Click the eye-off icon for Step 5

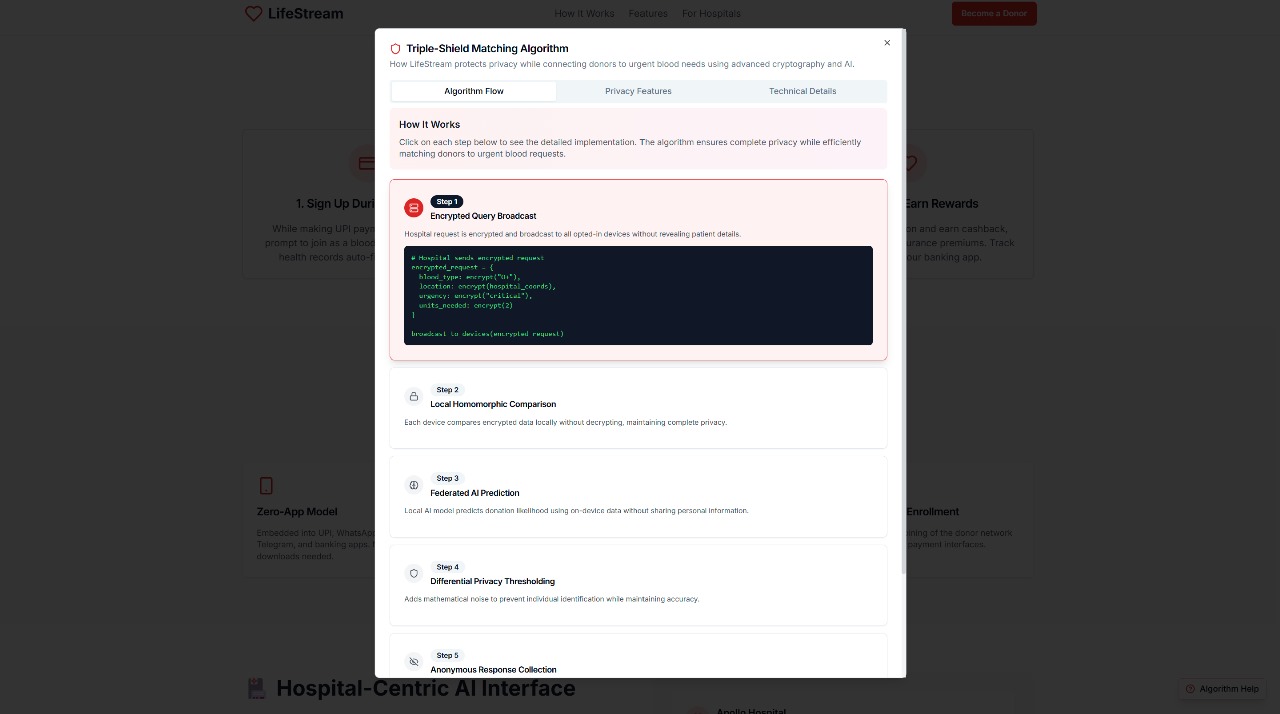coord(414,662)
